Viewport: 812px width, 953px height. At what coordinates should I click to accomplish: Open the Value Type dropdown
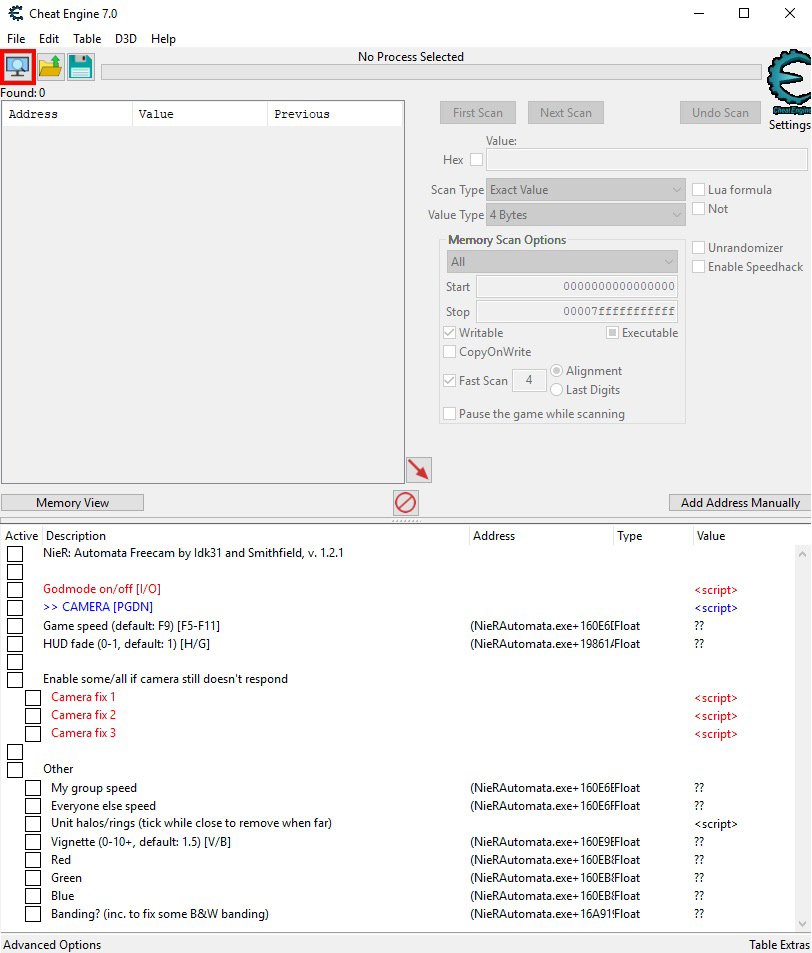585,215
